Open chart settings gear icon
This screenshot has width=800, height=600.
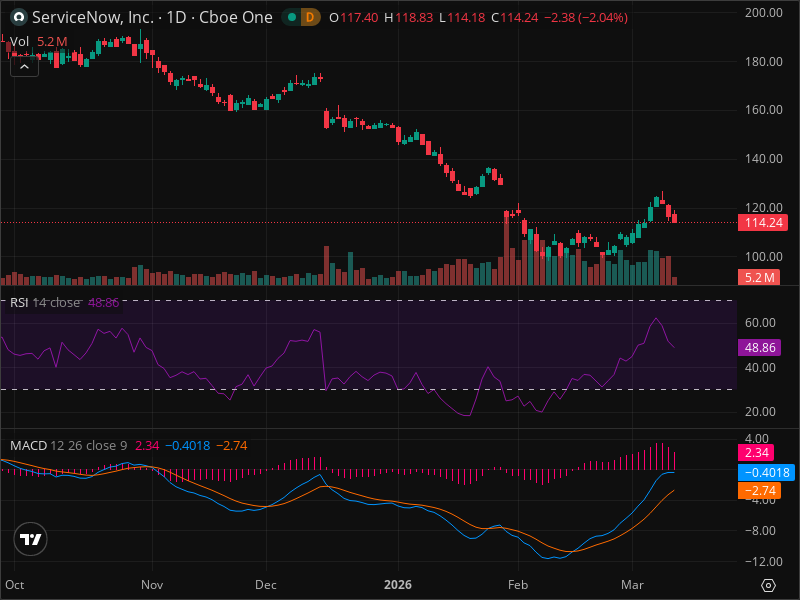(x=768, y=585)
